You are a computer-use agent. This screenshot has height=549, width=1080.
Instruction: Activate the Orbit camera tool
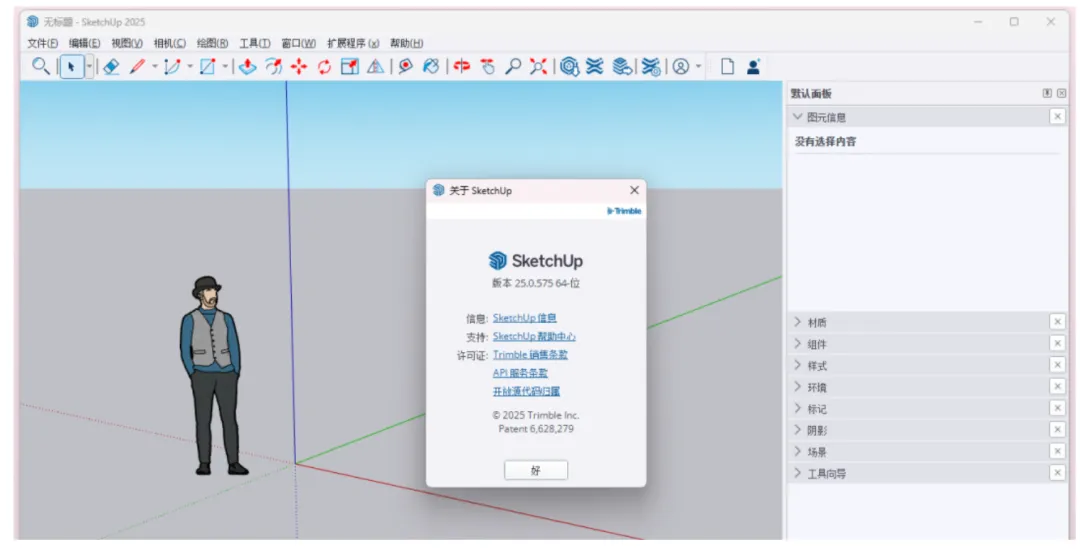pos(461,66)
